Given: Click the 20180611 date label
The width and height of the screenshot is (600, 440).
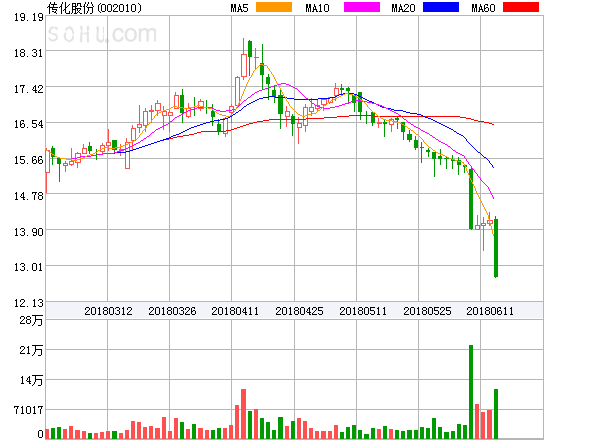Looking at the screenshot, I should pyautogui.click(x=490, y=311).
